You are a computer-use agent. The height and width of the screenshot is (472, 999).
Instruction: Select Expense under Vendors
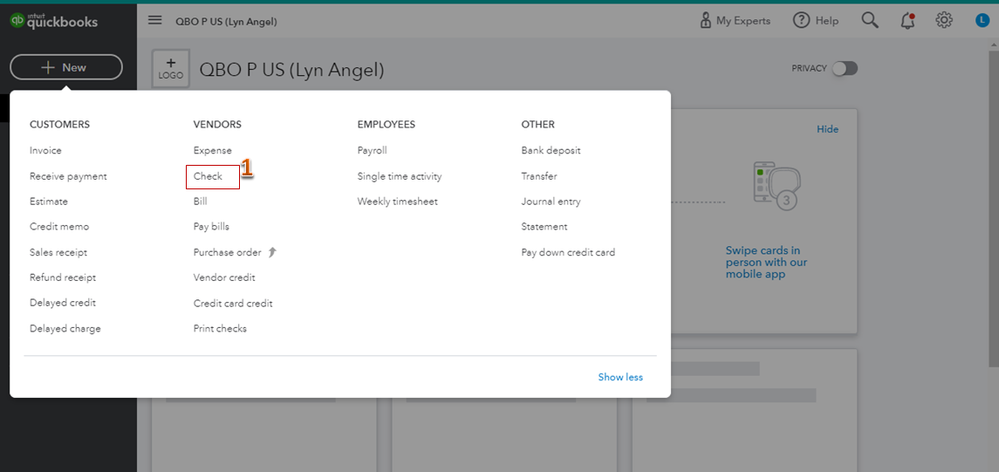click(x=213, y=151)
